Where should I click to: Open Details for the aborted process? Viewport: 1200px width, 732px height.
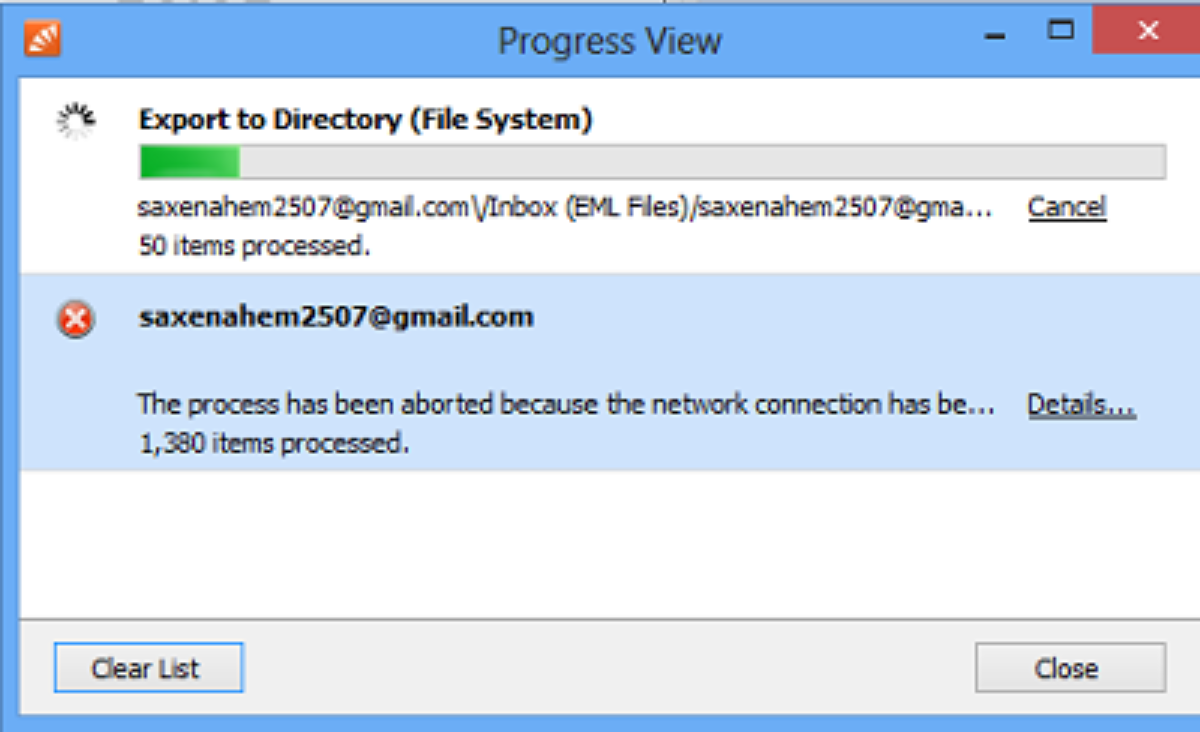click(x=1081, y=404)
